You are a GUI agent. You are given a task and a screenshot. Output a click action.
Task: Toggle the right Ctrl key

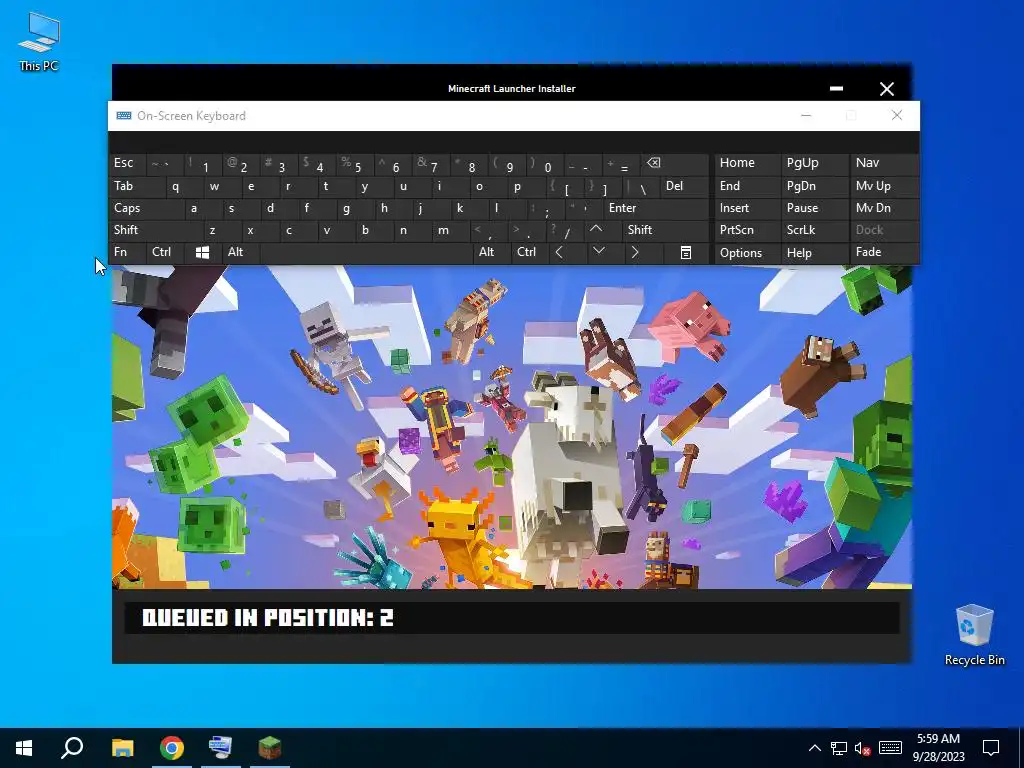pos(530,252)
